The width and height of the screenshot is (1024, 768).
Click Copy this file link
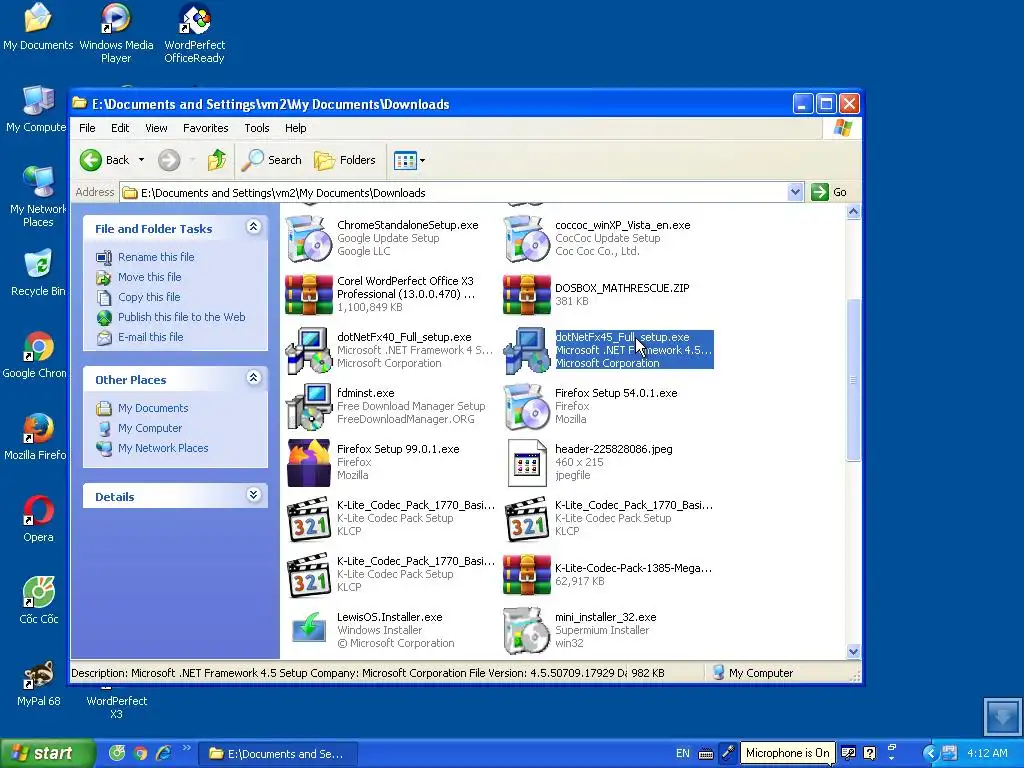pos(149,297)
